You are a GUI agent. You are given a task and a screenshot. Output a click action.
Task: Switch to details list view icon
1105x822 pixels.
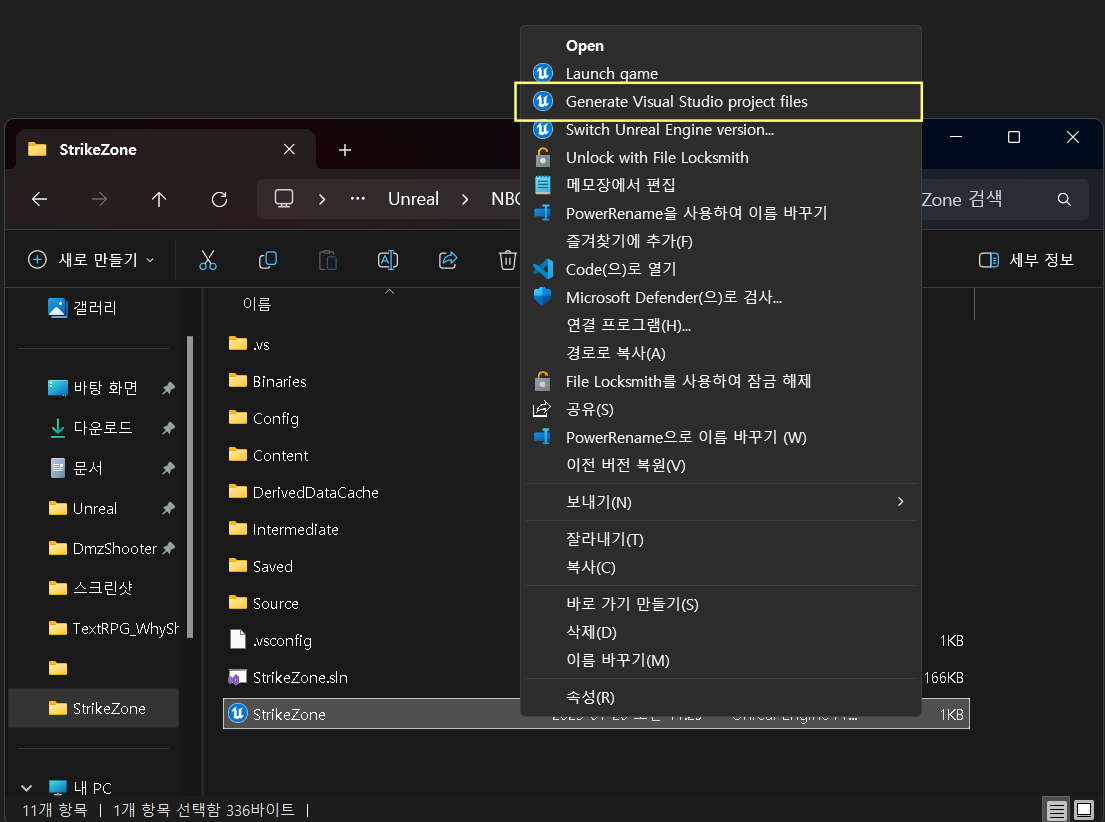[1056, 810]
